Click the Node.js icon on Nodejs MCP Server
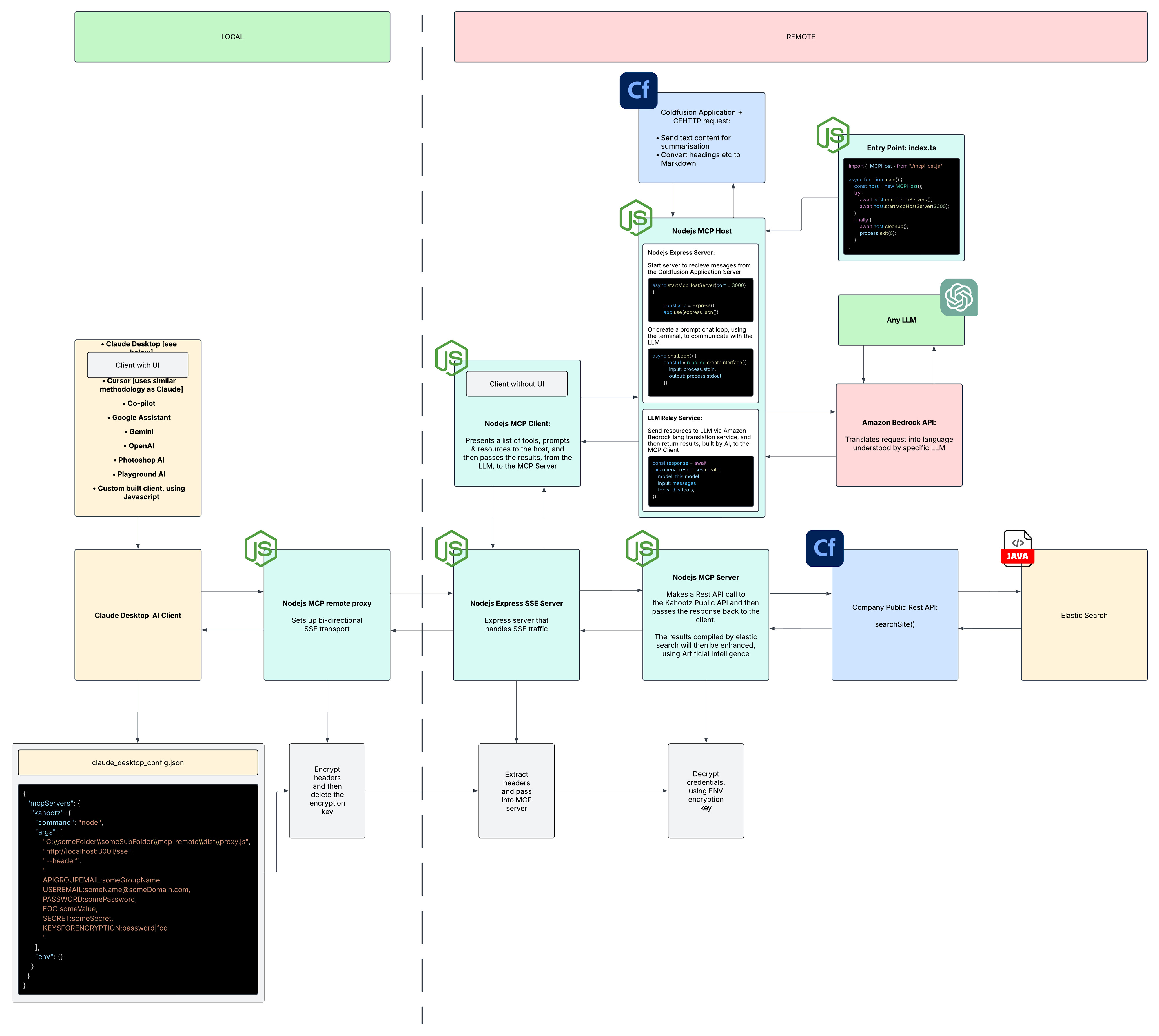 tap(642, 548)
